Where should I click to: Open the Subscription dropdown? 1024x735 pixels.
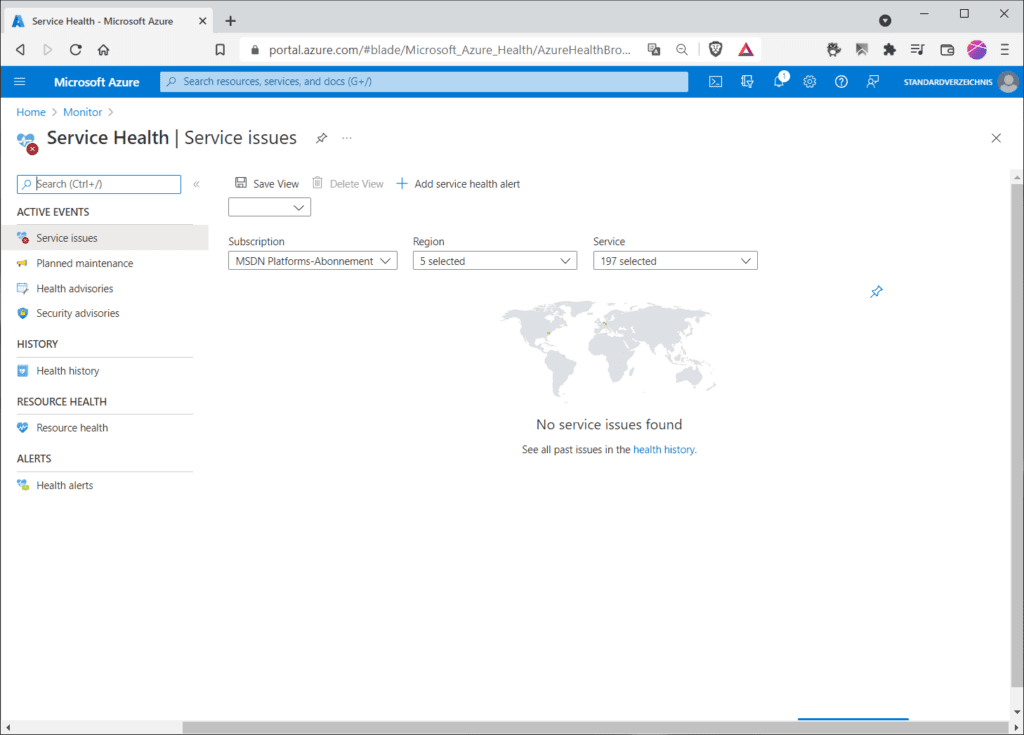(x=313, y=261)
